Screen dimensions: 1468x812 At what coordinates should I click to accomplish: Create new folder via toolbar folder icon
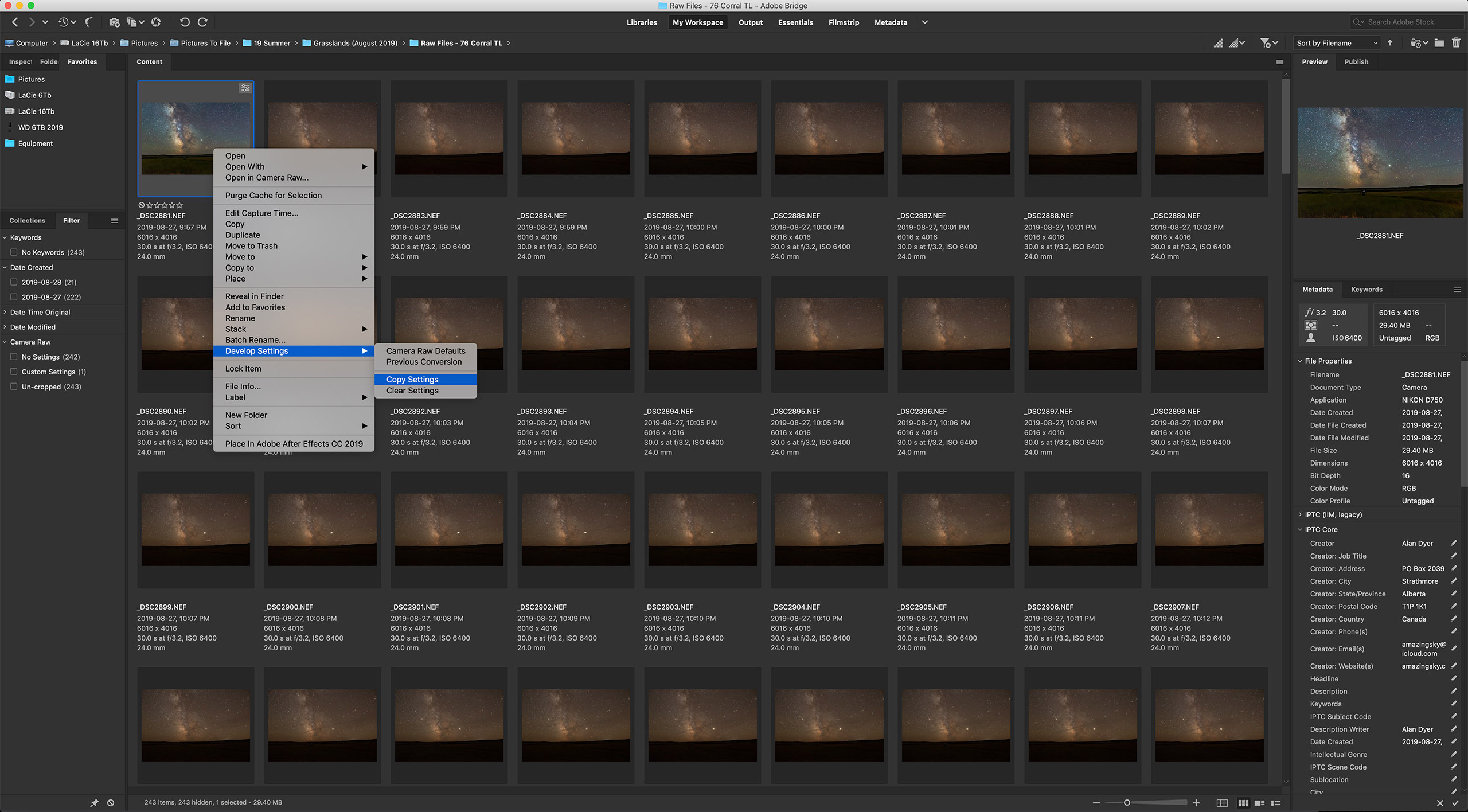pos(1439,43)
